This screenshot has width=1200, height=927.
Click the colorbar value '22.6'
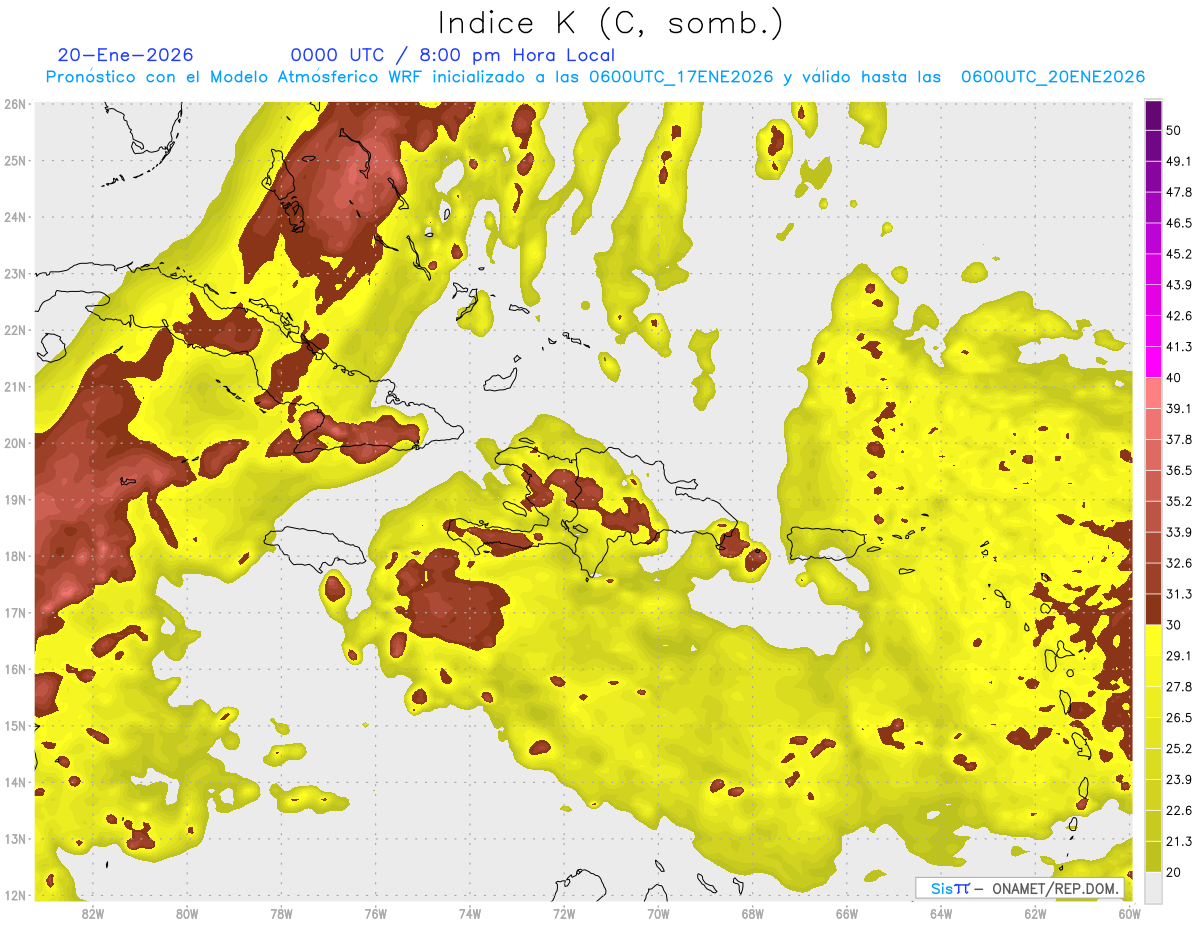pyautogui.click(x=1179, y=811)
